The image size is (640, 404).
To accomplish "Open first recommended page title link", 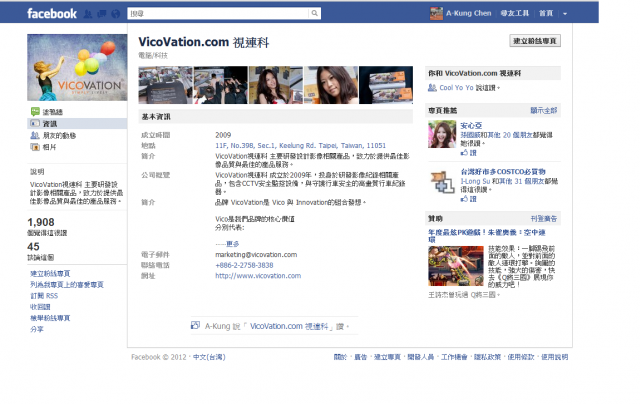I will [471, 126].
